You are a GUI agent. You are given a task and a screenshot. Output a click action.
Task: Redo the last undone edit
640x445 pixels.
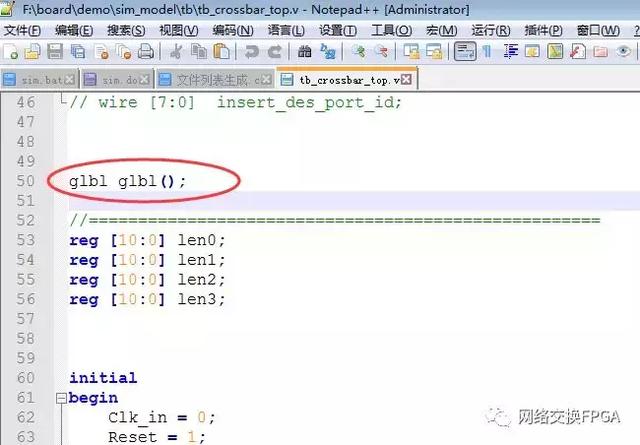(x=275, y=51)
